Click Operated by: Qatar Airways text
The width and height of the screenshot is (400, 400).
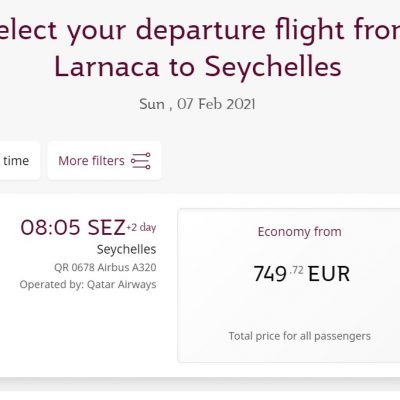point(88,285)
